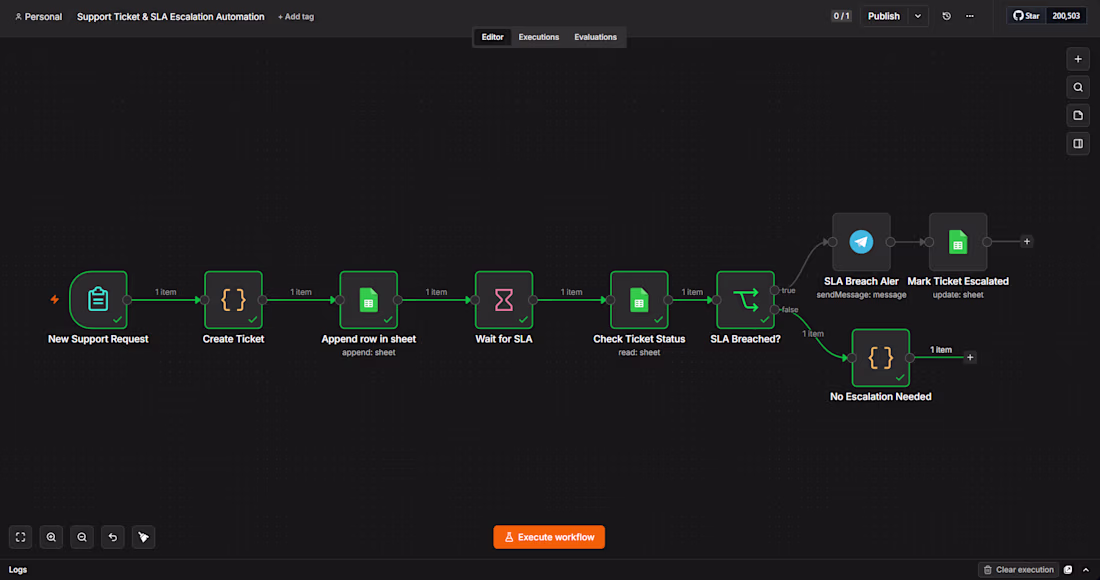Screen dimensions: 1100x580
Task: Select the Mark Ticket Escalated sheet node
Action: click(958, 242)
